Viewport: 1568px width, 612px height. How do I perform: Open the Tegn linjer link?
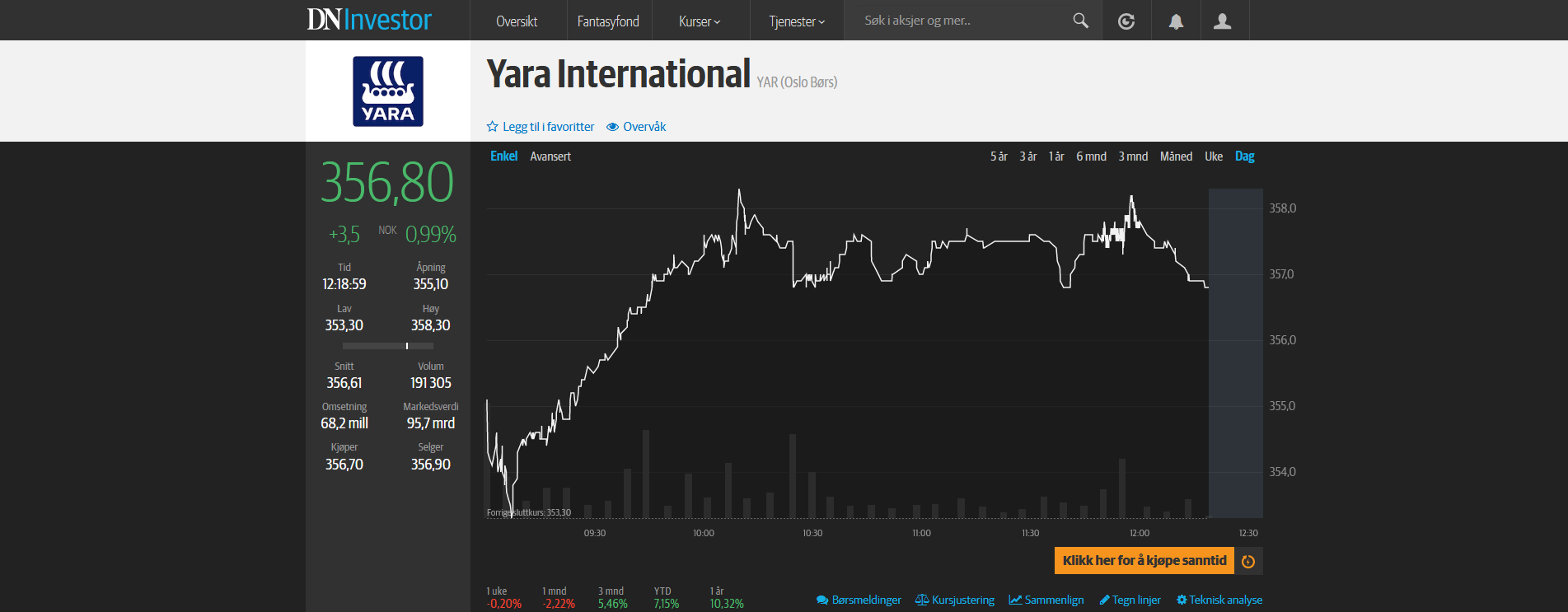coord(1136,600)
